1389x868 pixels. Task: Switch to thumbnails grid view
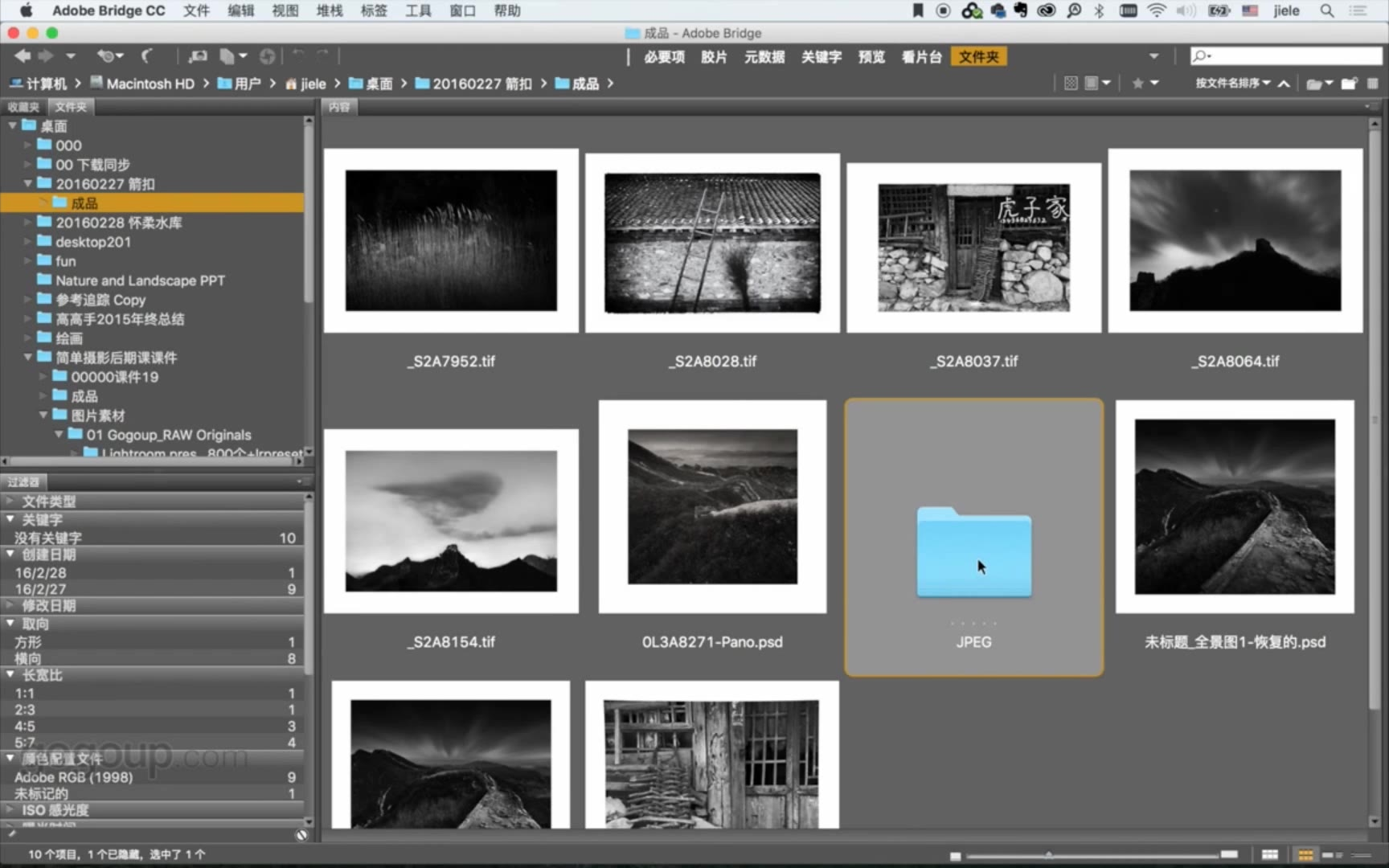pos(1305,854)
